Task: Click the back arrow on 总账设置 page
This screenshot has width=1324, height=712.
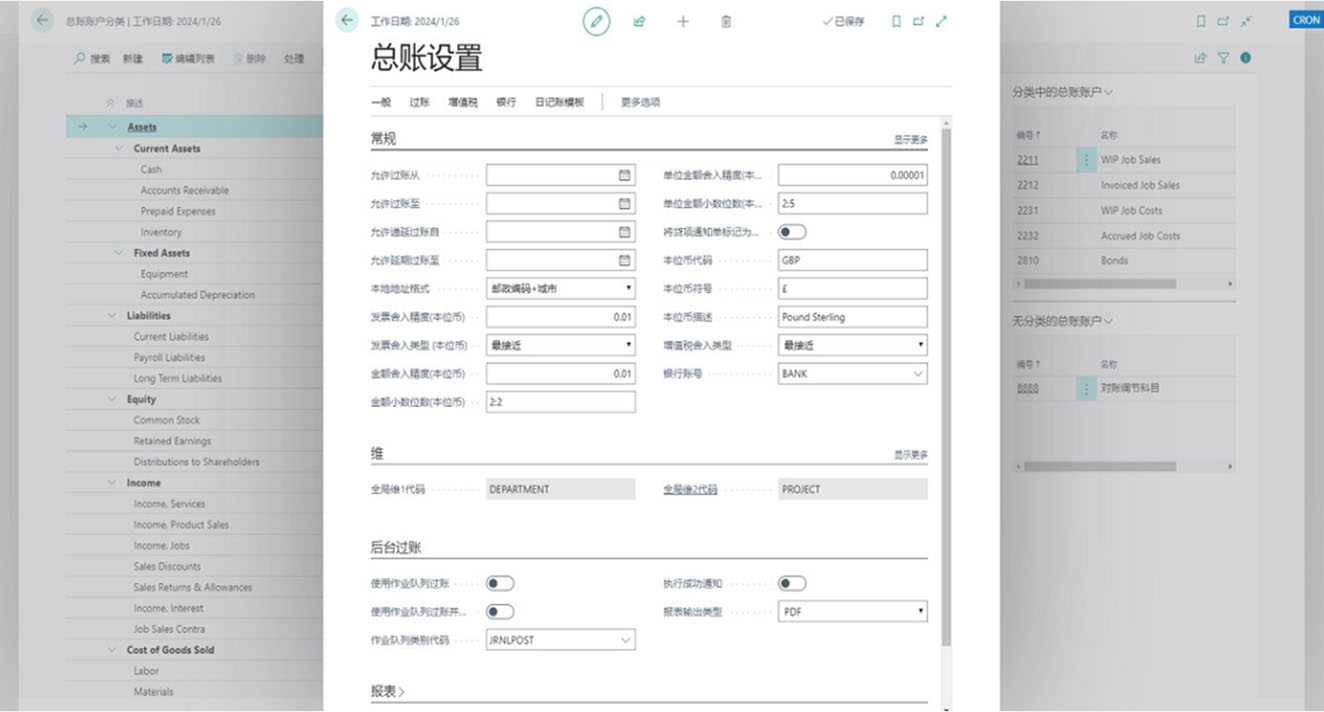Action: pos(345,20)
